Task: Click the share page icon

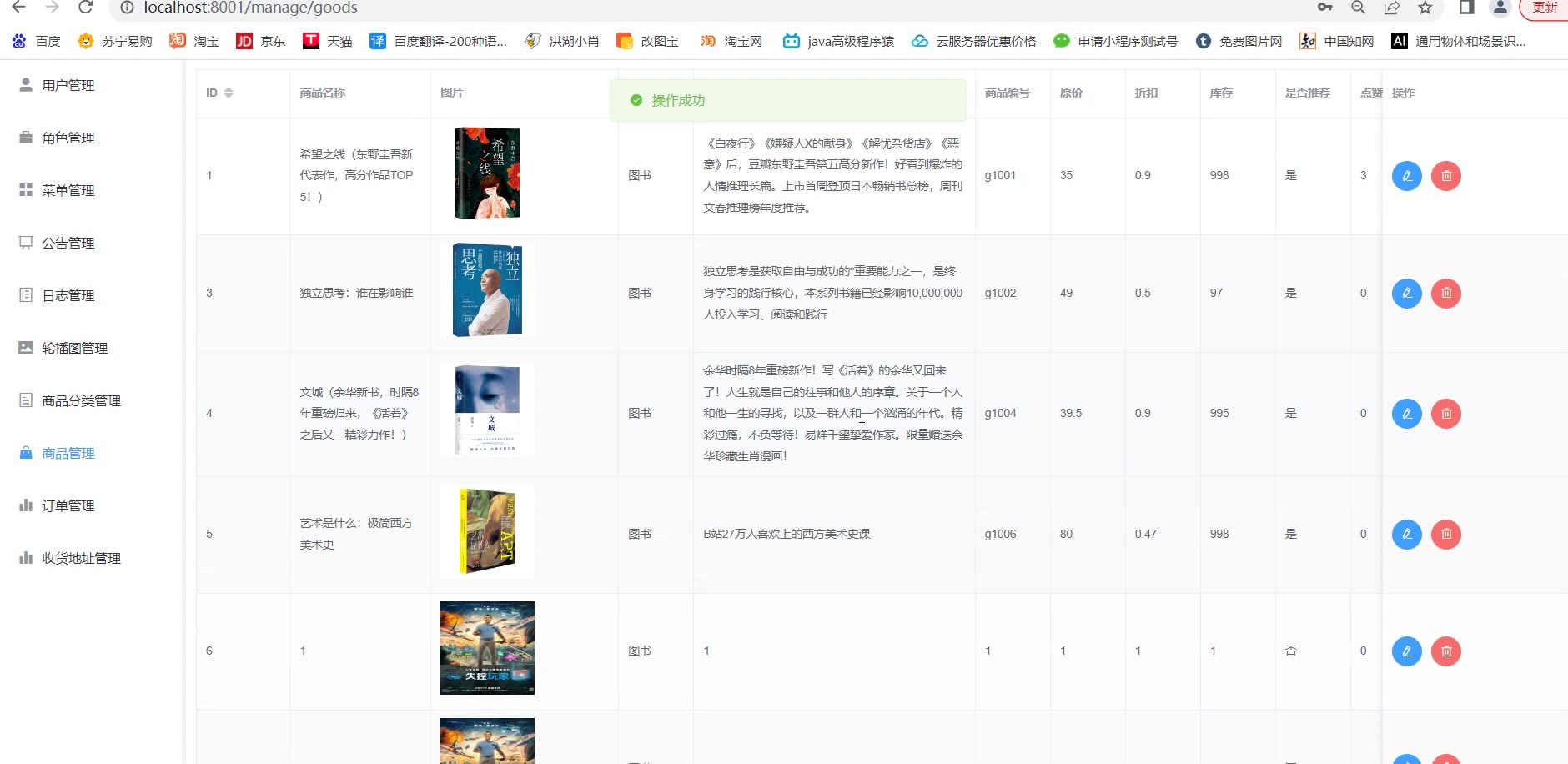Action: coord(1391,8)
